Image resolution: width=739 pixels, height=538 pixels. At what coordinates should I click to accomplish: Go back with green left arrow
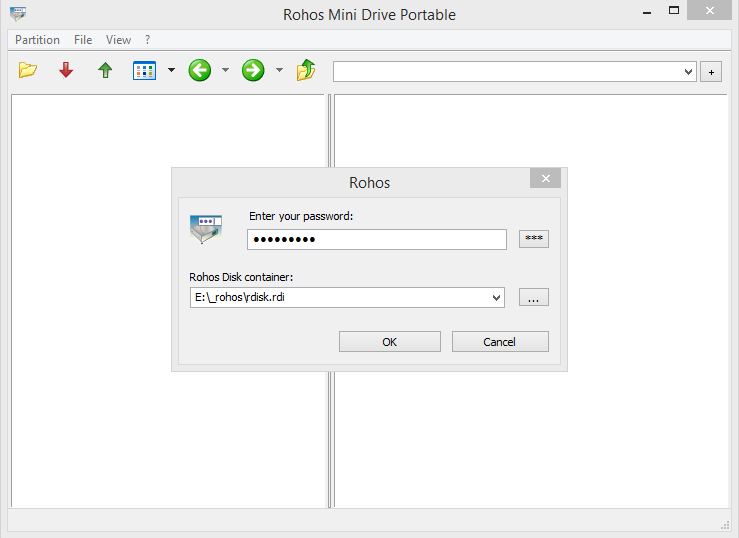[200, 70]
